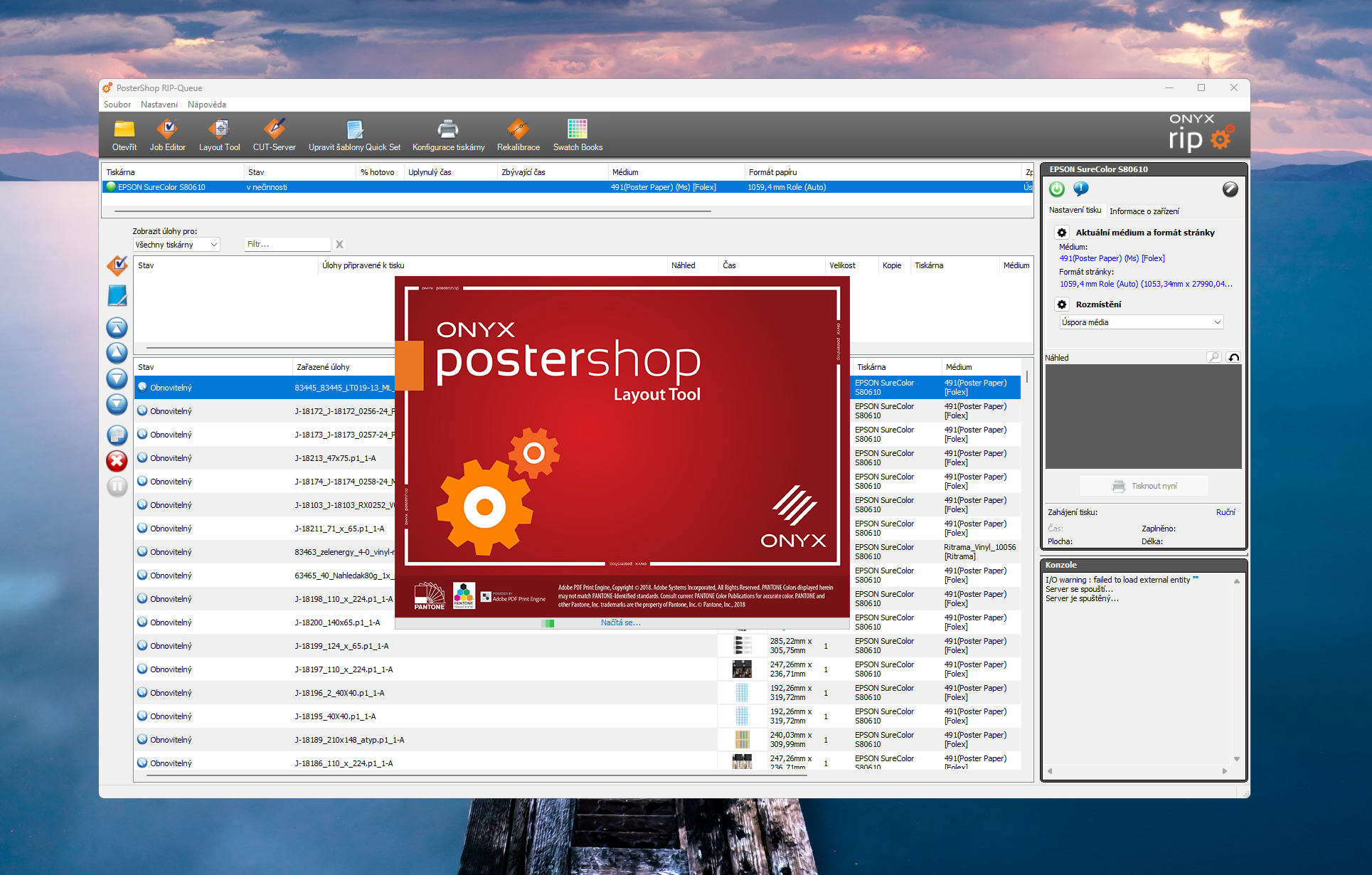
Task: Click Úlohy připravené k tisku column header
Action: click(x=492, y=265)
